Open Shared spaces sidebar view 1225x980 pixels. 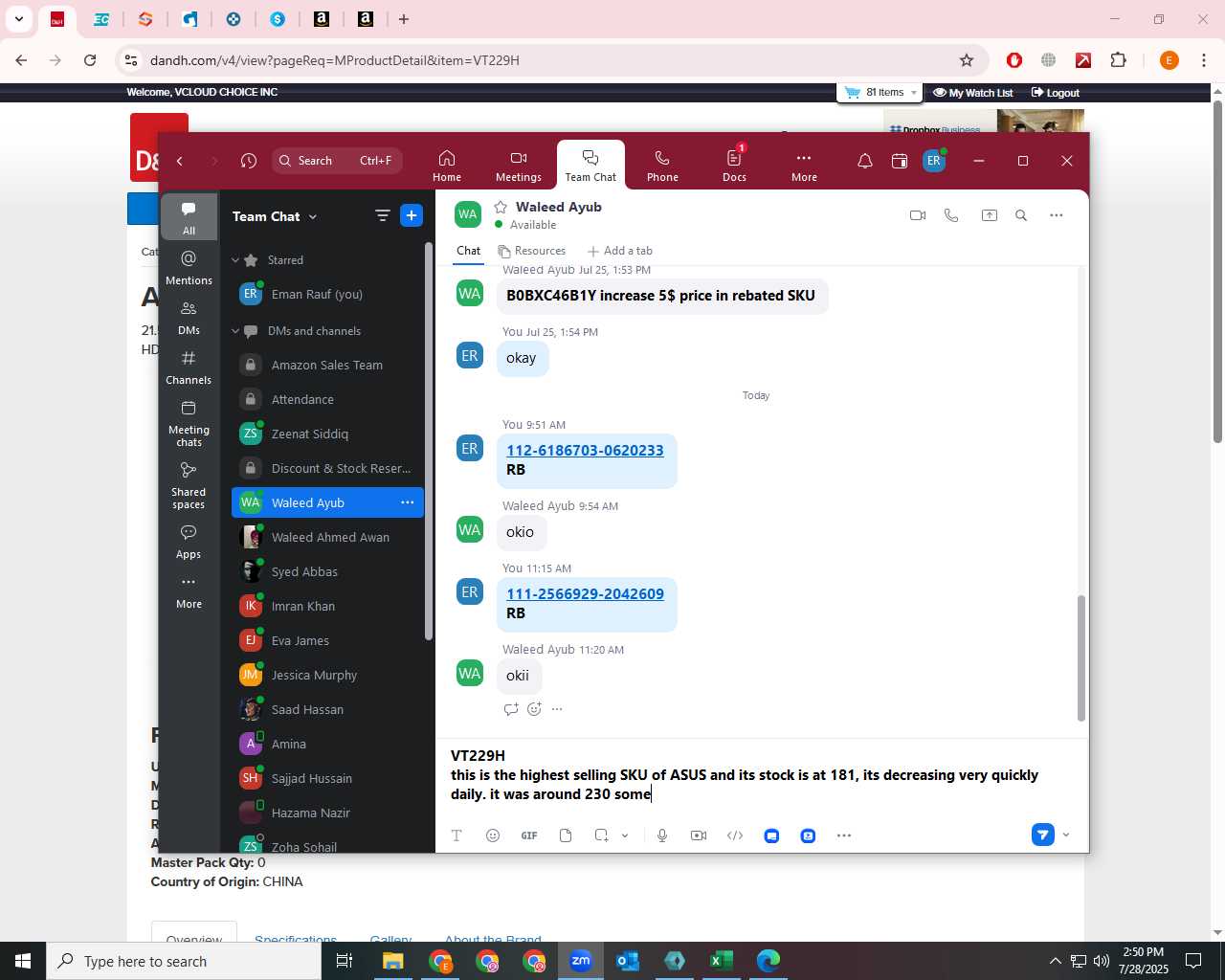point(189,485)
